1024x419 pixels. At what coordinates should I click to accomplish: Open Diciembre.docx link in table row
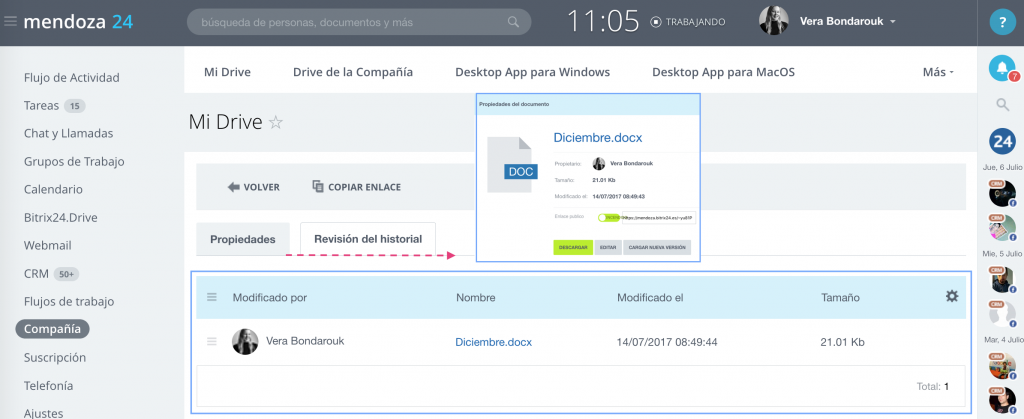(494, 342)
